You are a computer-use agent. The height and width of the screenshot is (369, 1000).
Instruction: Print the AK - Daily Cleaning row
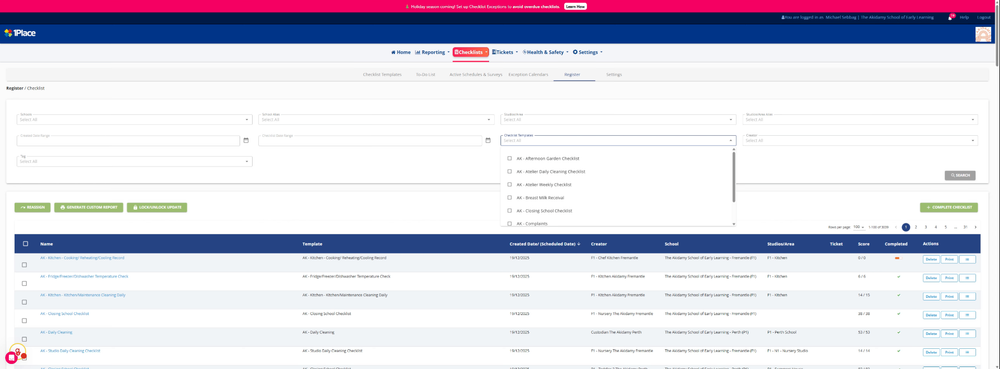pos(949,333)
